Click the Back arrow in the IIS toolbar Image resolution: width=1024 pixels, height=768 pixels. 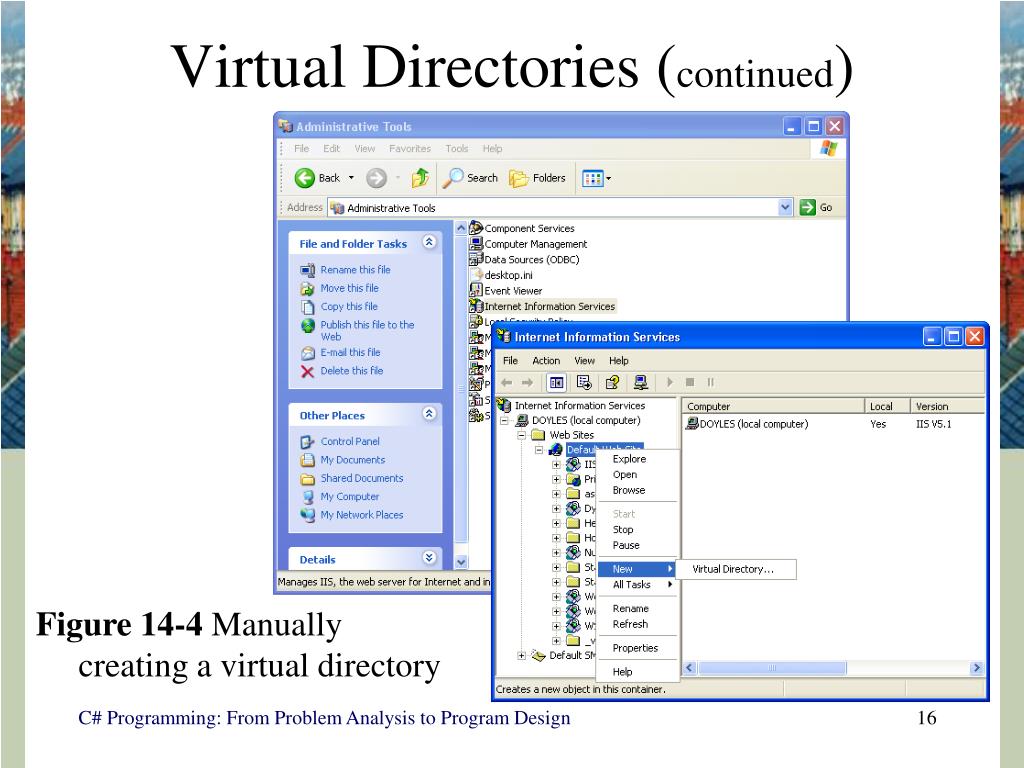507,383
